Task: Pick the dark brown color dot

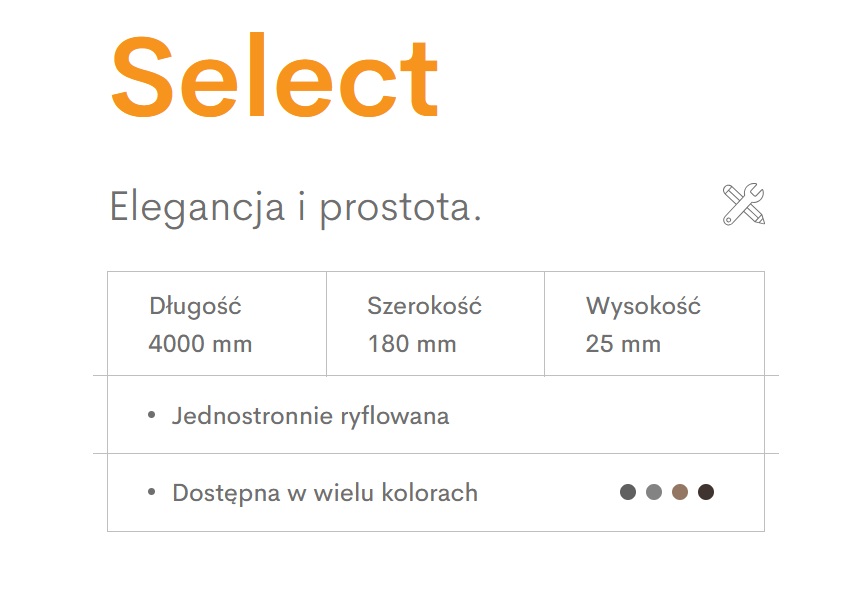Action: coord(706,491)
